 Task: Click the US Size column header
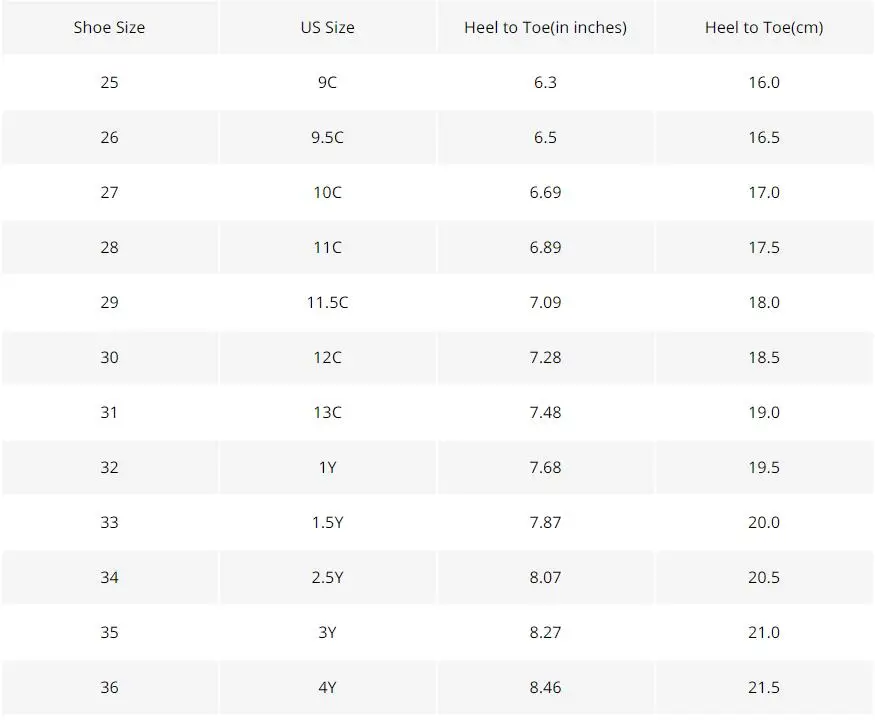pos(328,27)
